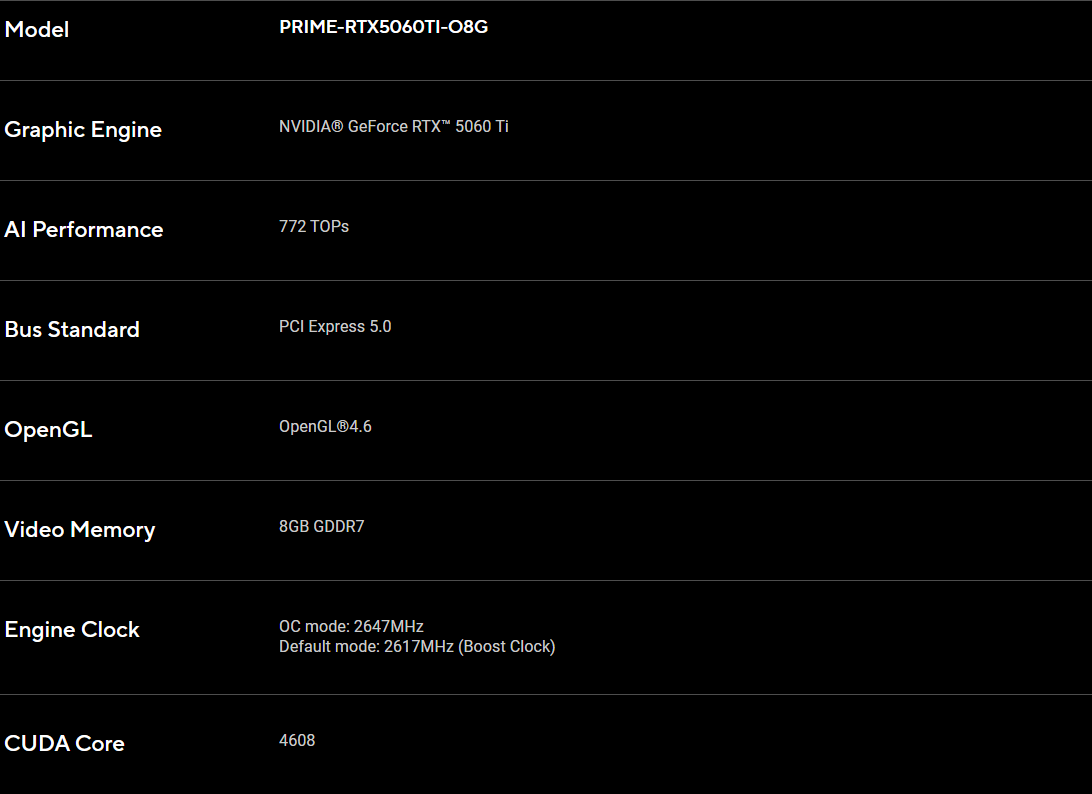This screenshot has width=1092, height=794.
Task: Click NVIDIA GeForce RTX 5060 Ti value
Action: (393, 126)
